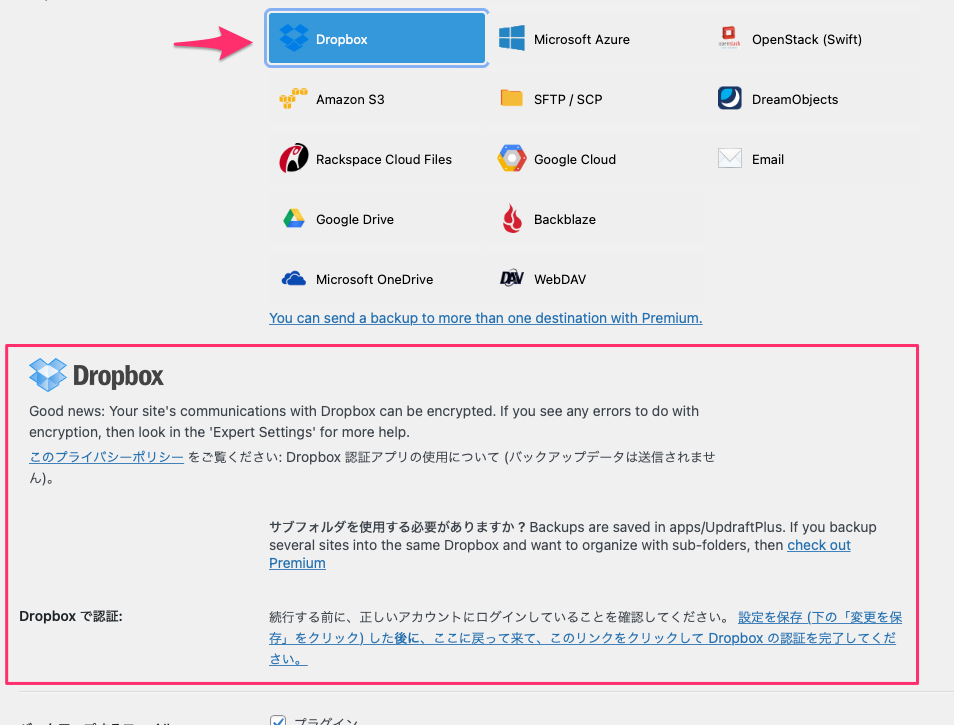
Task: Click the Backblaze flame icon
Action: 512,218
